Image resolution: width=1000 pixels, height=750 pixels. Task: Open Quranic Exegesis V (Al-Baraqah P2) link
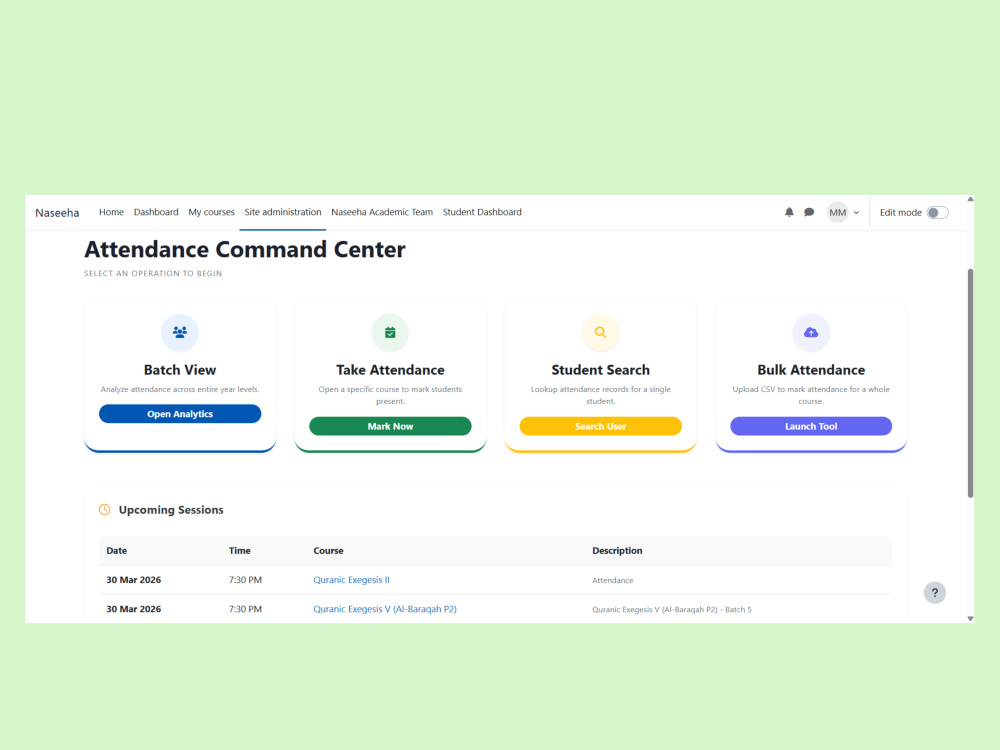[385, 609]
